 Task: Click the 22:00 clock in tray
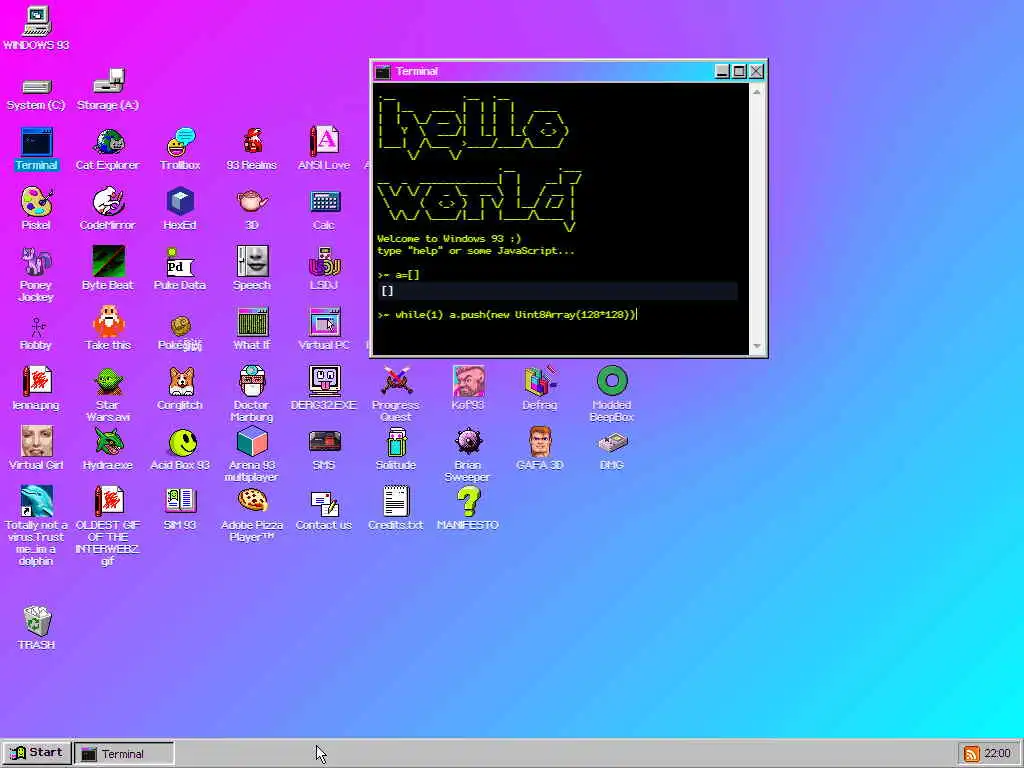click(997, 754)
